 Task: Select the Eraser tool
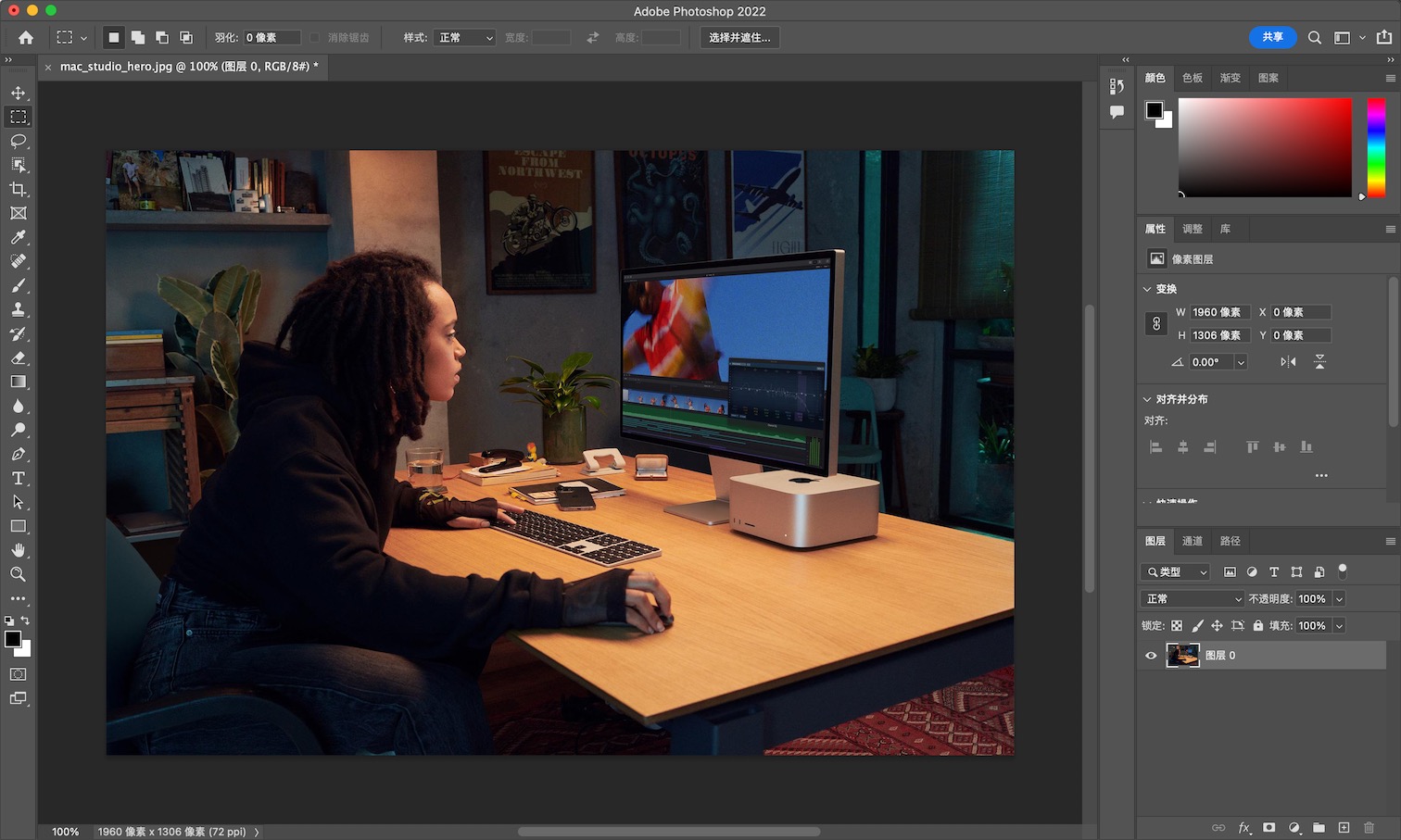[x=18, y=357]
